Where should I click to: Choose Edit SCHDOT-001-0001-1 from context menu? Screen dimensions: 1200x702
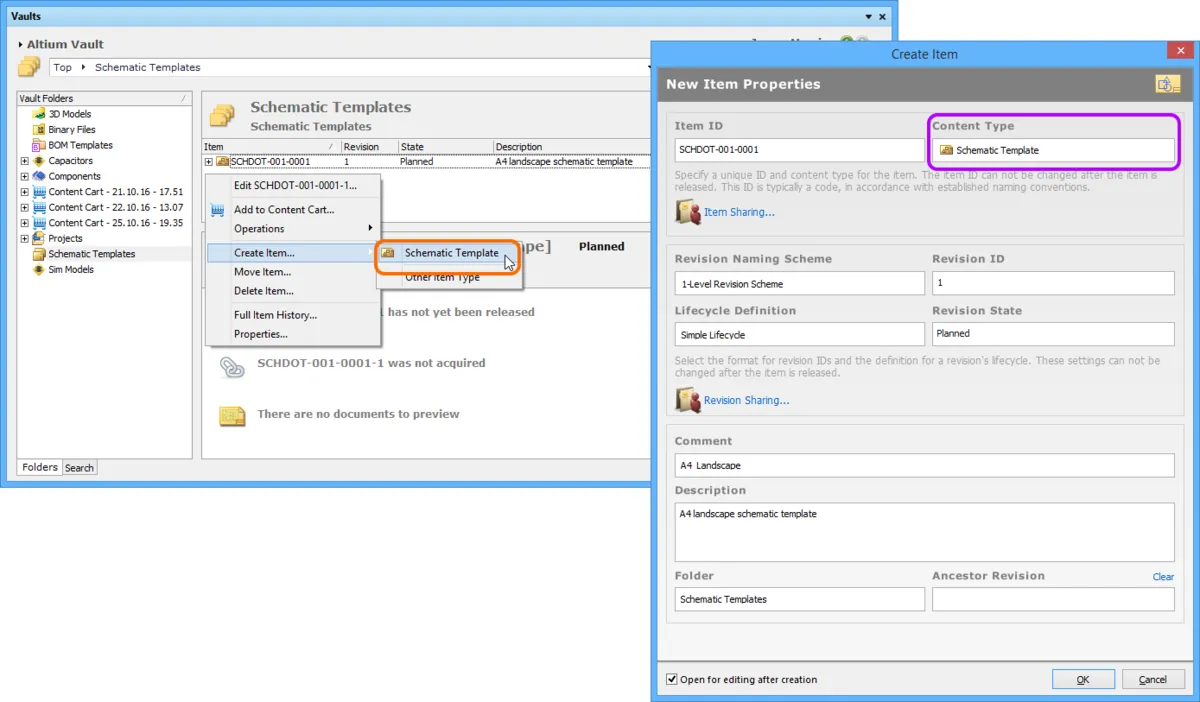294,185
